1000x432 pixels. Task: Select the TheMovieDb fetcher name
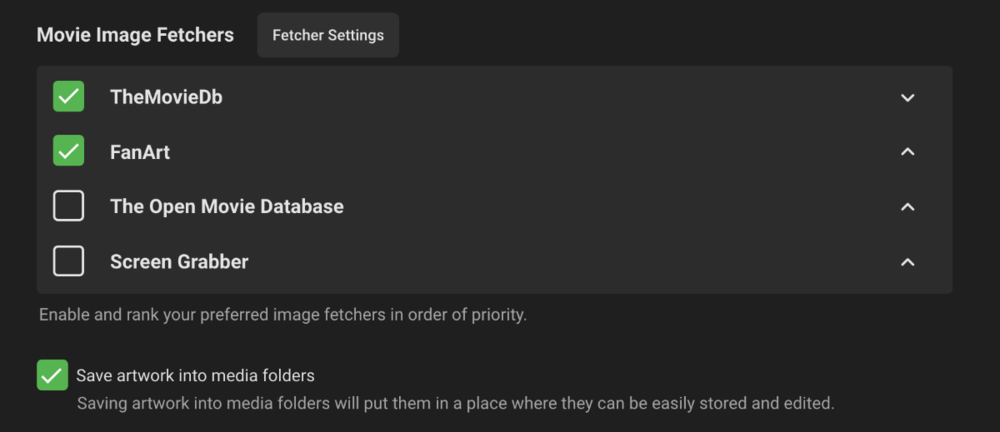(166, 97)
